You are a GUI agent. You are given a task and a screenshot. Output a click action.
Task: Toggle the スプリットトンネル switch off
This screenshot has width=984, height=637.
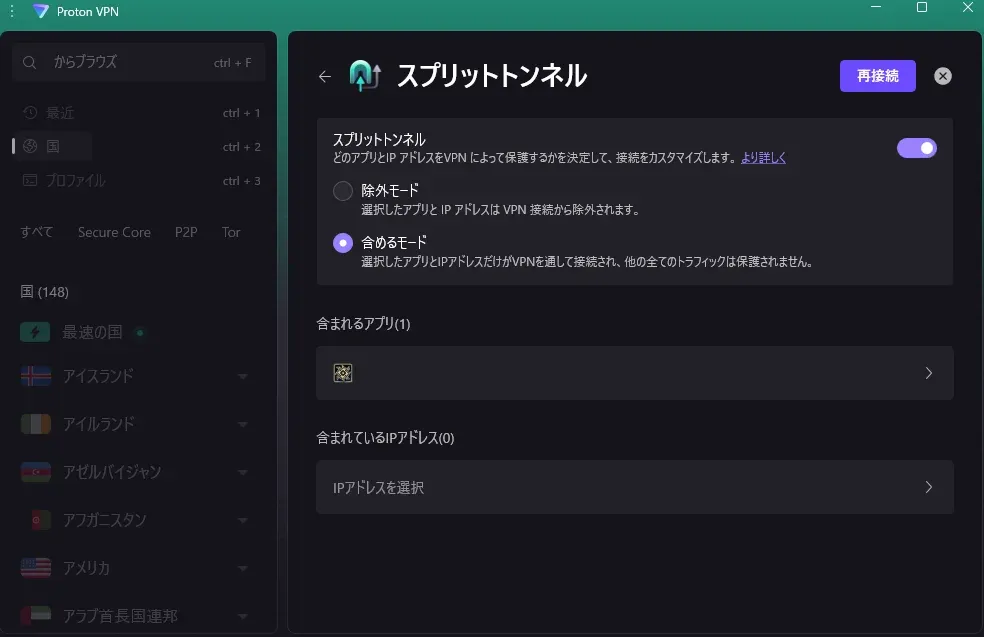[916, 148]
